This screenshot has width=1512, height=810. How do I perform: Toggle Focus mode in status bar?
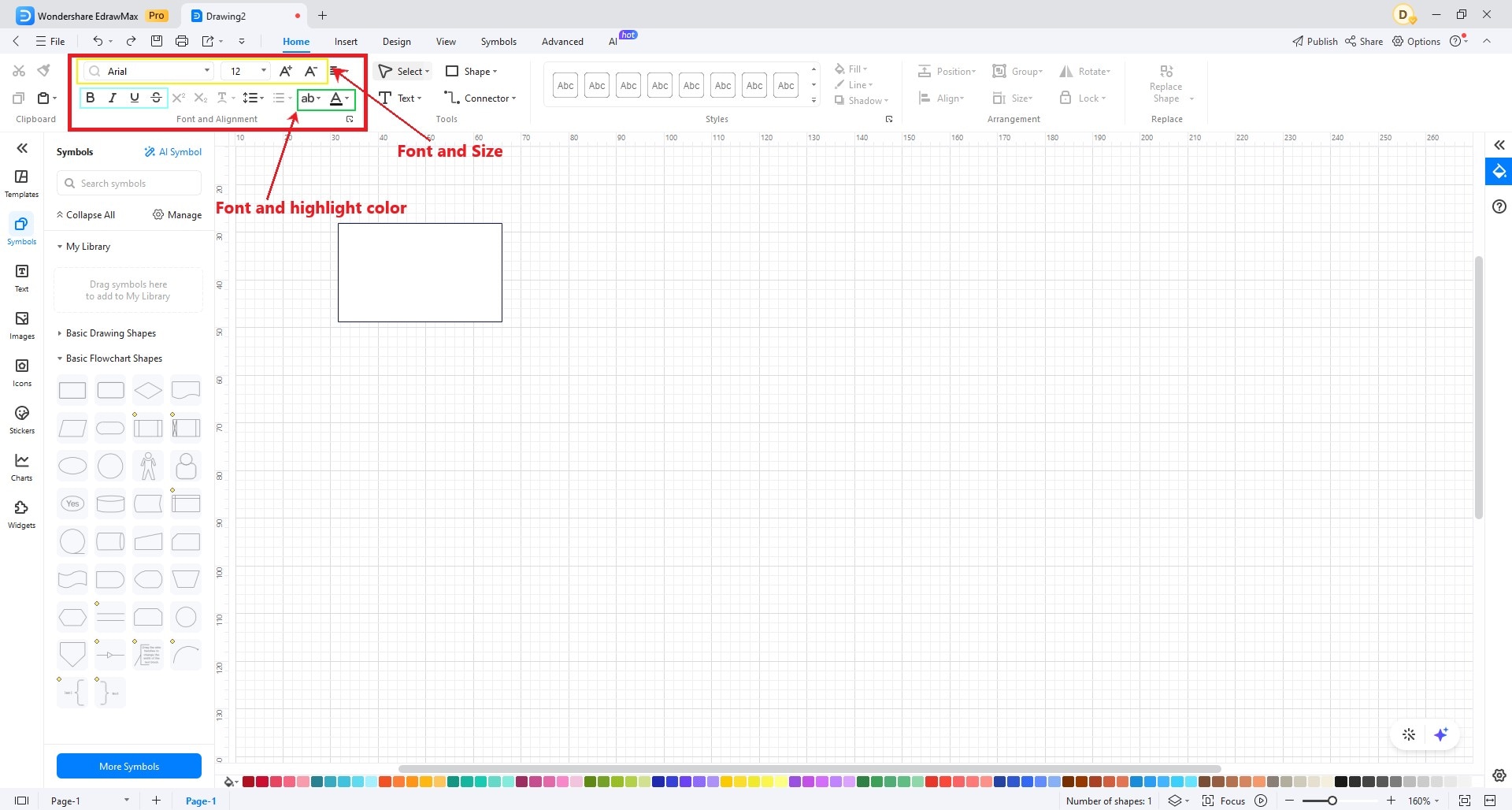pyautogui.click(x=1224, y=801)
